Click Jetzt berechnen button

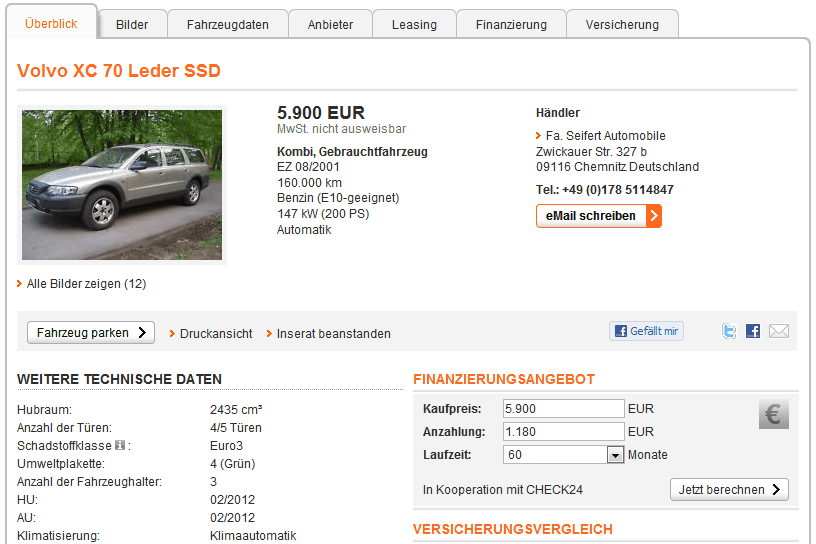(729, 490)
